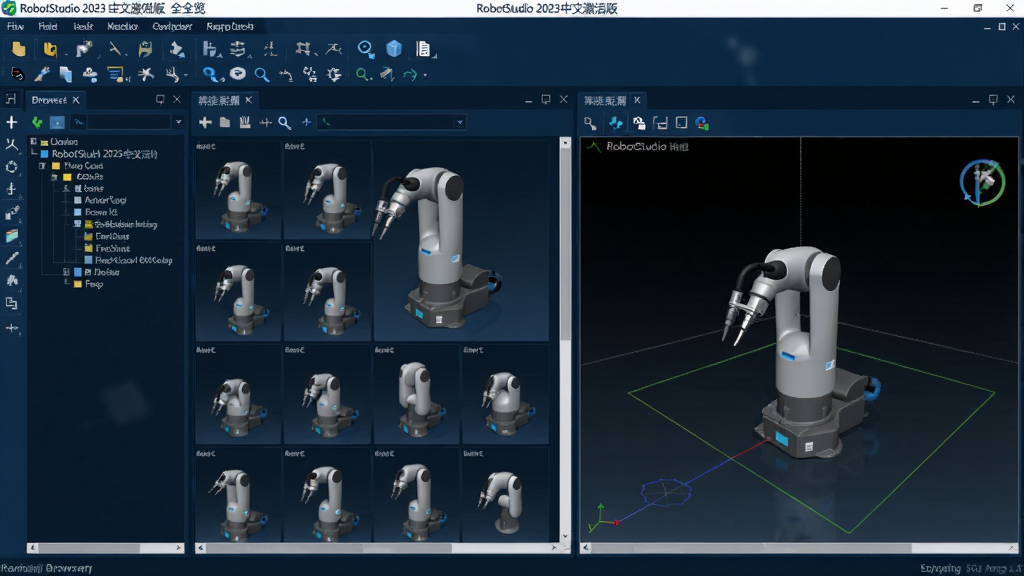Collapse the top root node in Browser tree
This screenshot has width=1024, height=576.
(33, 141)
